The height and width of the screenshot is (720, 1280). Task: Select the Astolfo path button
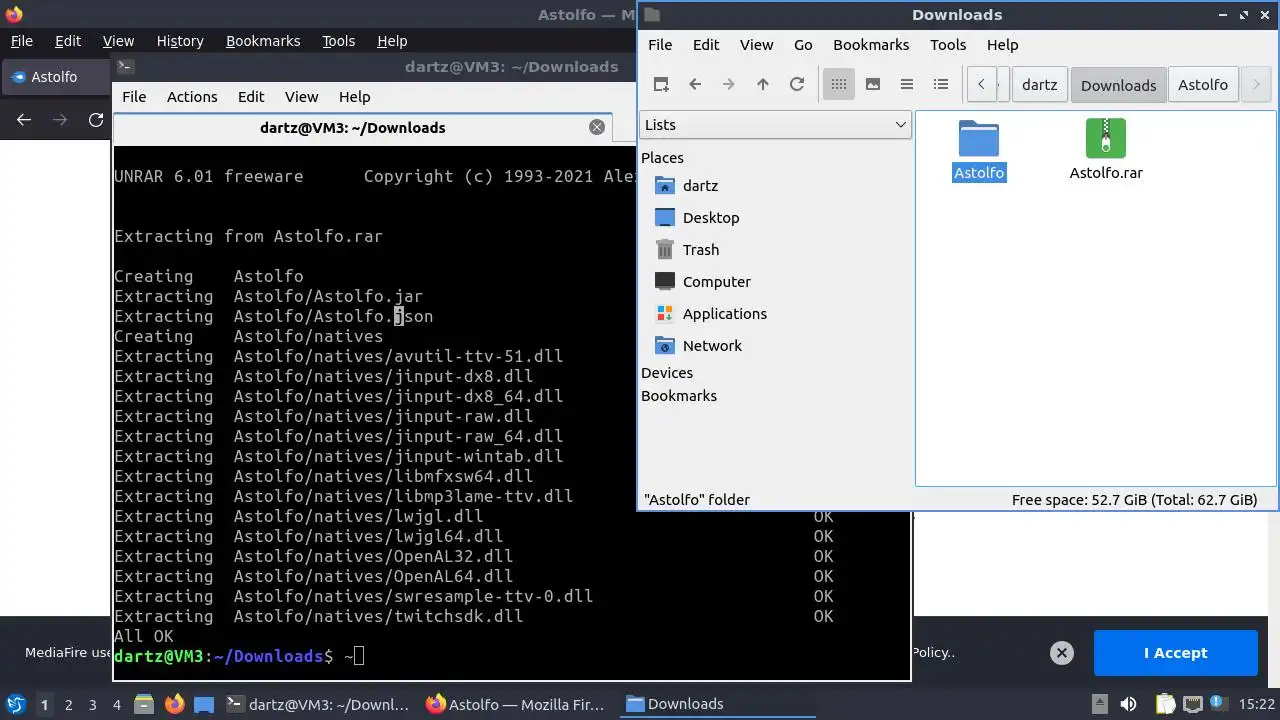tap(1203, 84)
